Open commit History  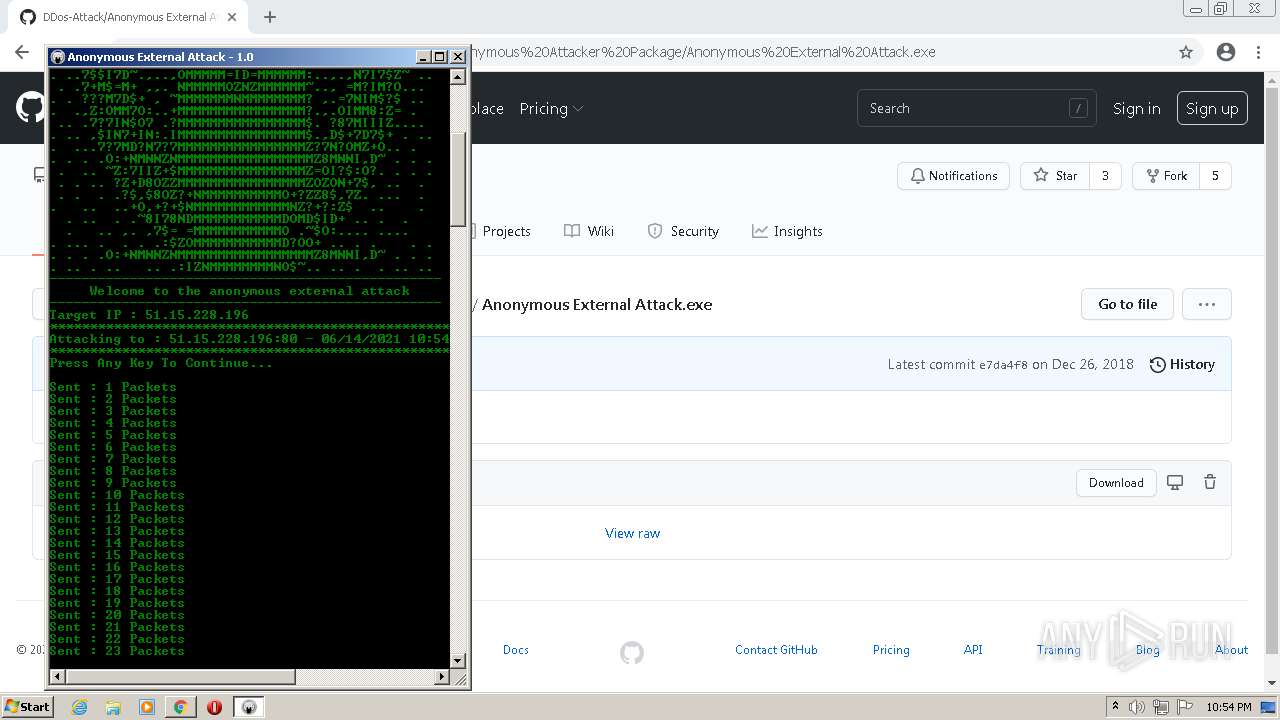(x=1182, y=364)
